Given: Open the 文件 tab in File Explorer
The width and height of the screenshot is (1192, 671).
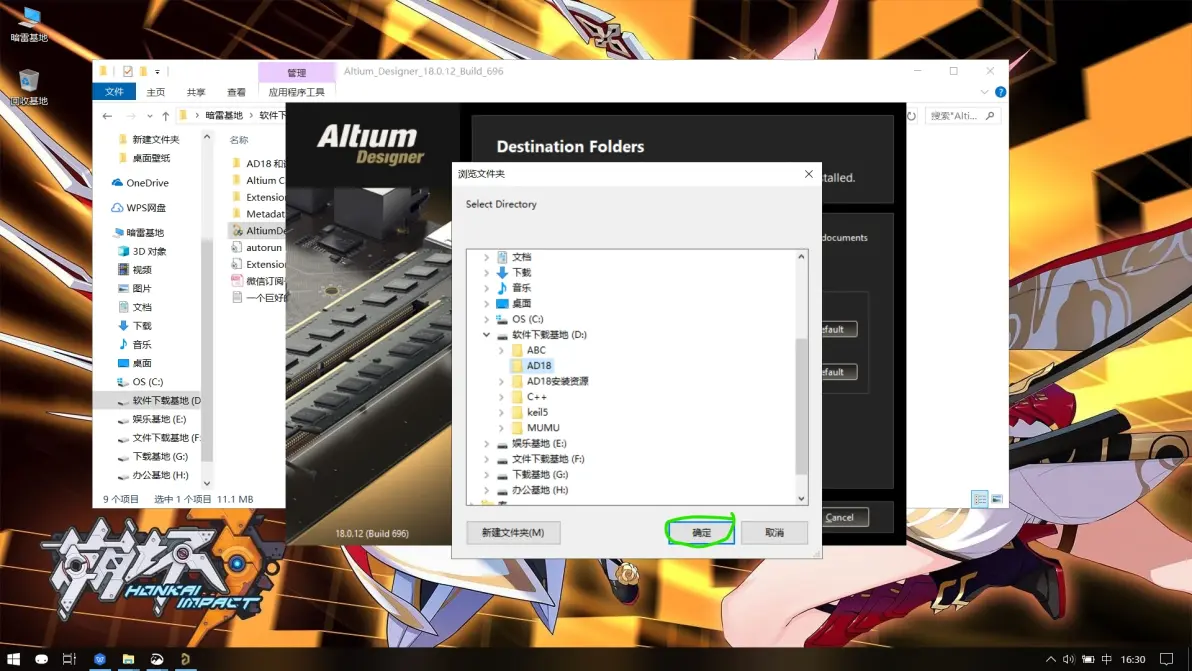Looking at the screenshot, I should pyautogui.click(x=114, y=92).
